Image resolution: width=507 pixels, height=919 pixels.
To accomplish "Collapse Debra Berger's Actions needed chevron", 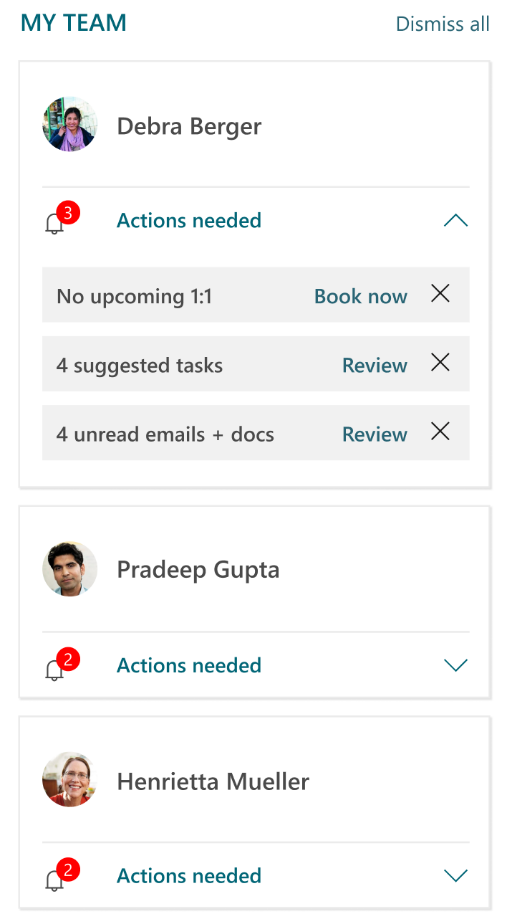I will coord(455,221).
